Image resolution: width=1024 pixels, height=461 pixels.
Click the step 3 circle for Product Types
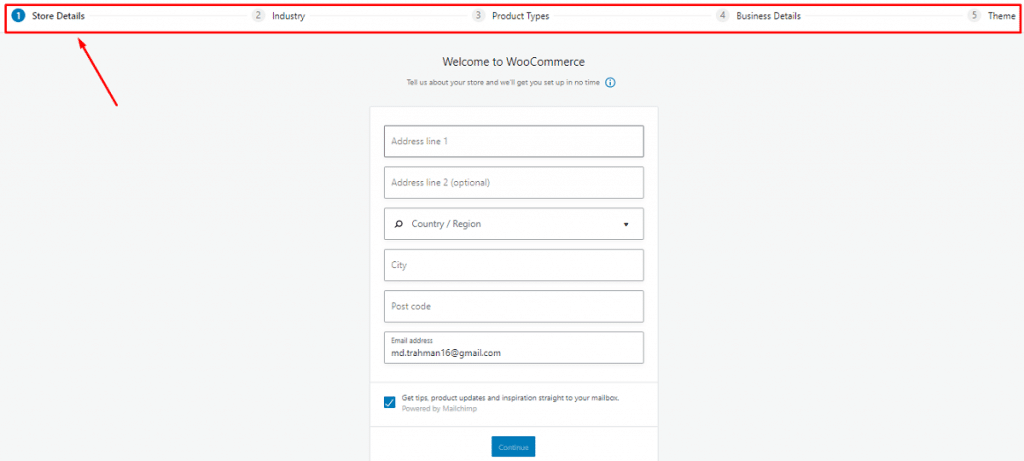click(x=479, y=16)
